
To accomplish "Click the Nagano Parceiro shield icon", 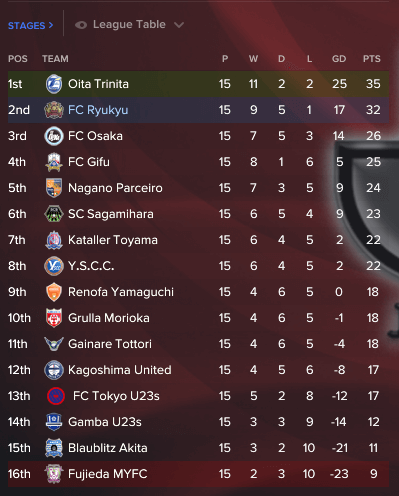I will click(54, 188).
